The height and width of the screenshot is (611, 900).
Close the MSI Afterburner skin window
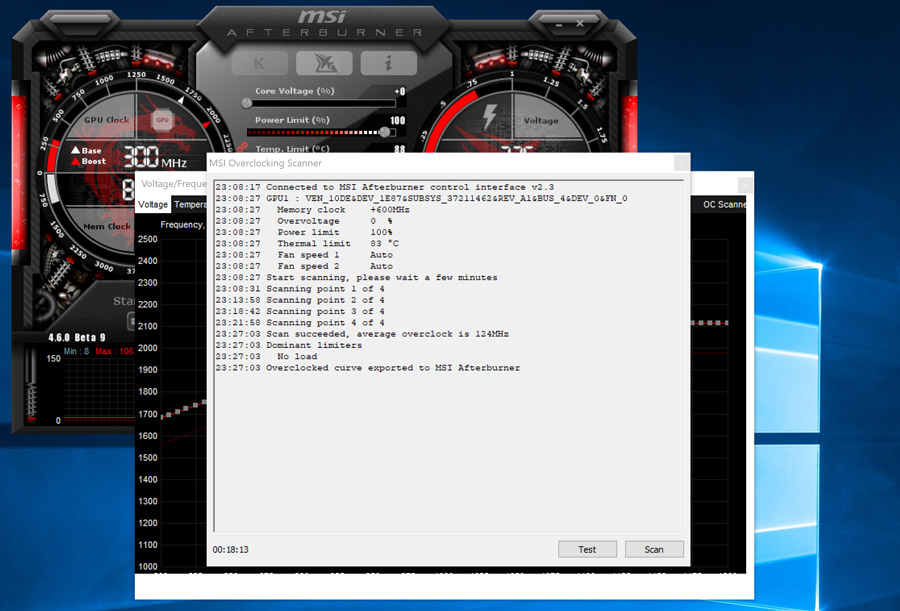[577, 20]
